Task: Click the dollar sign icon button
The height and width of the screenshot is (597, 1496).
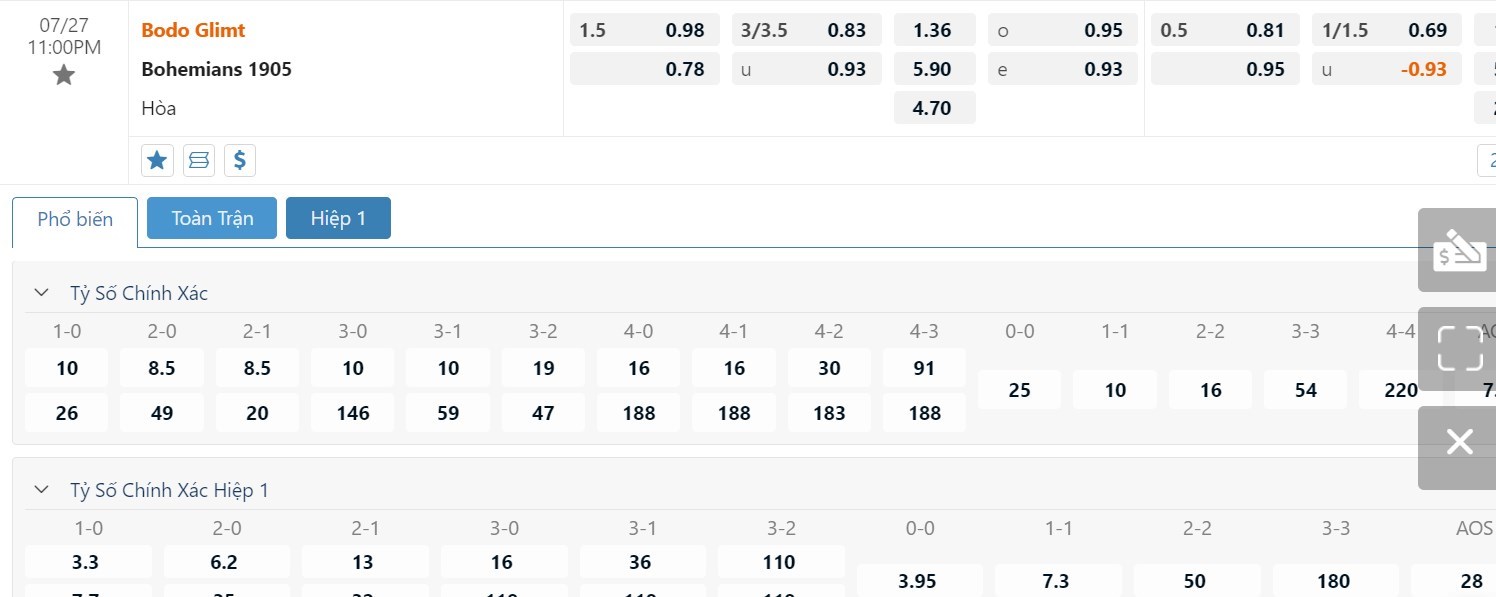Action: (239, 160)
